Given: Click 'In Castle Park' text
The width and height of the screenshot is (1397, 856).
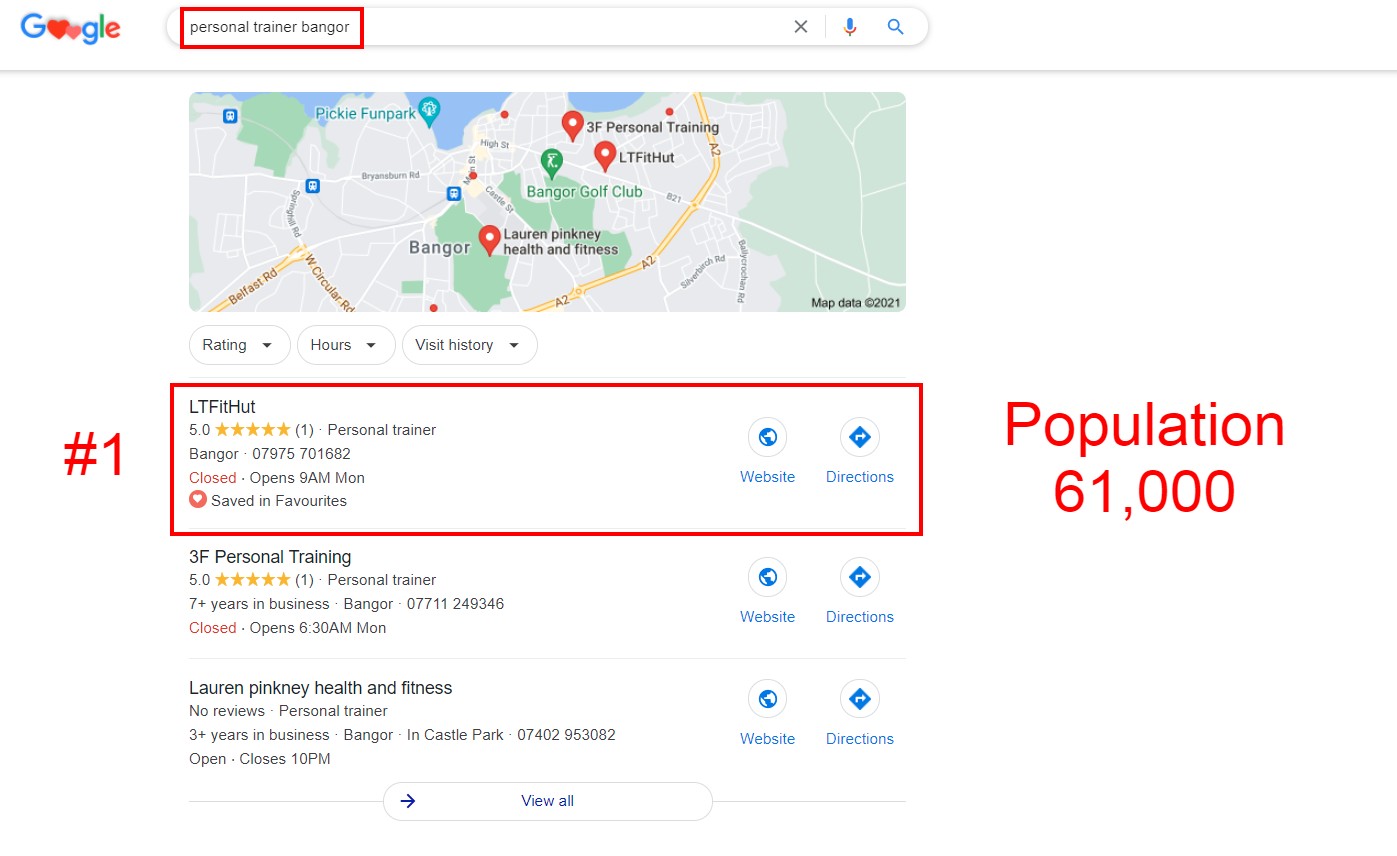Looking at the screenshot, I should point(455,735).
